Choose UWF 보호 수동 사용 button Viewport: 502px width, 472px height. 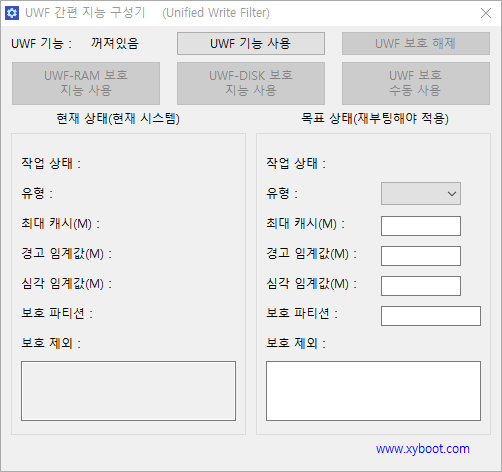[416, 83]
